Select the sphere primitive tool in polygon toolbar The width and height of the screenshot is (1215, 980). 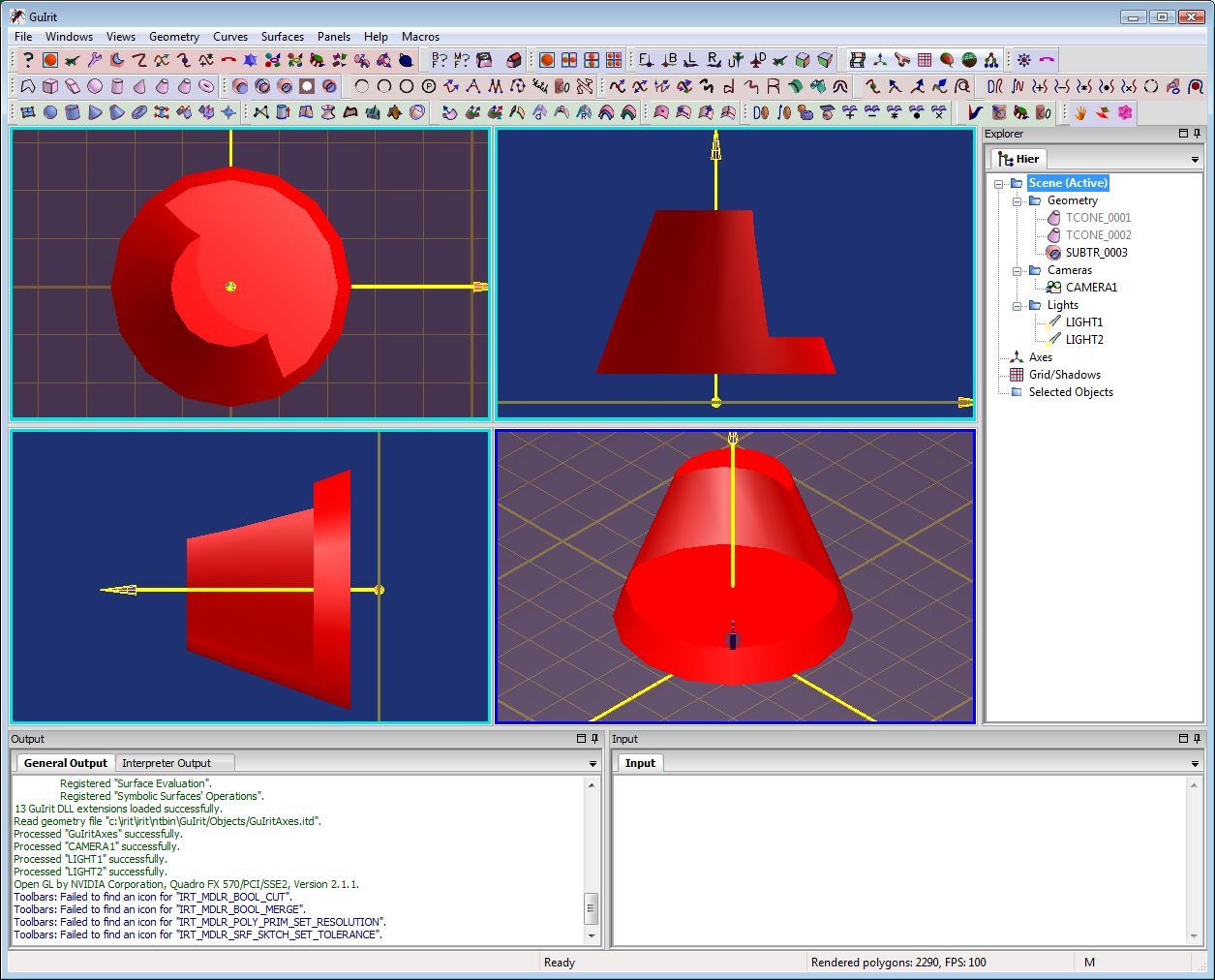(x=95, y=86)
